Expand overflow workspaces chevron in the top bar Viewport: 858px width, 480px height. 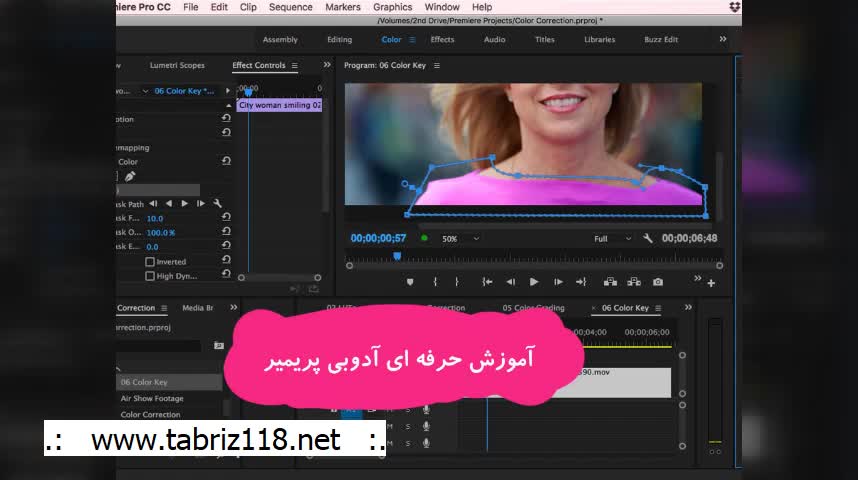pos(723,39)
